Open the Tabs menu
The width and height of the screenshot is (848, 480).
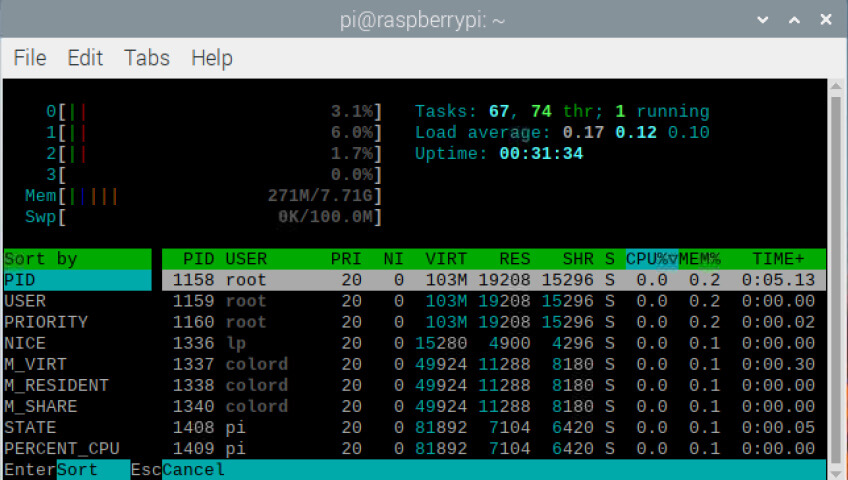[x=147, y=58]
